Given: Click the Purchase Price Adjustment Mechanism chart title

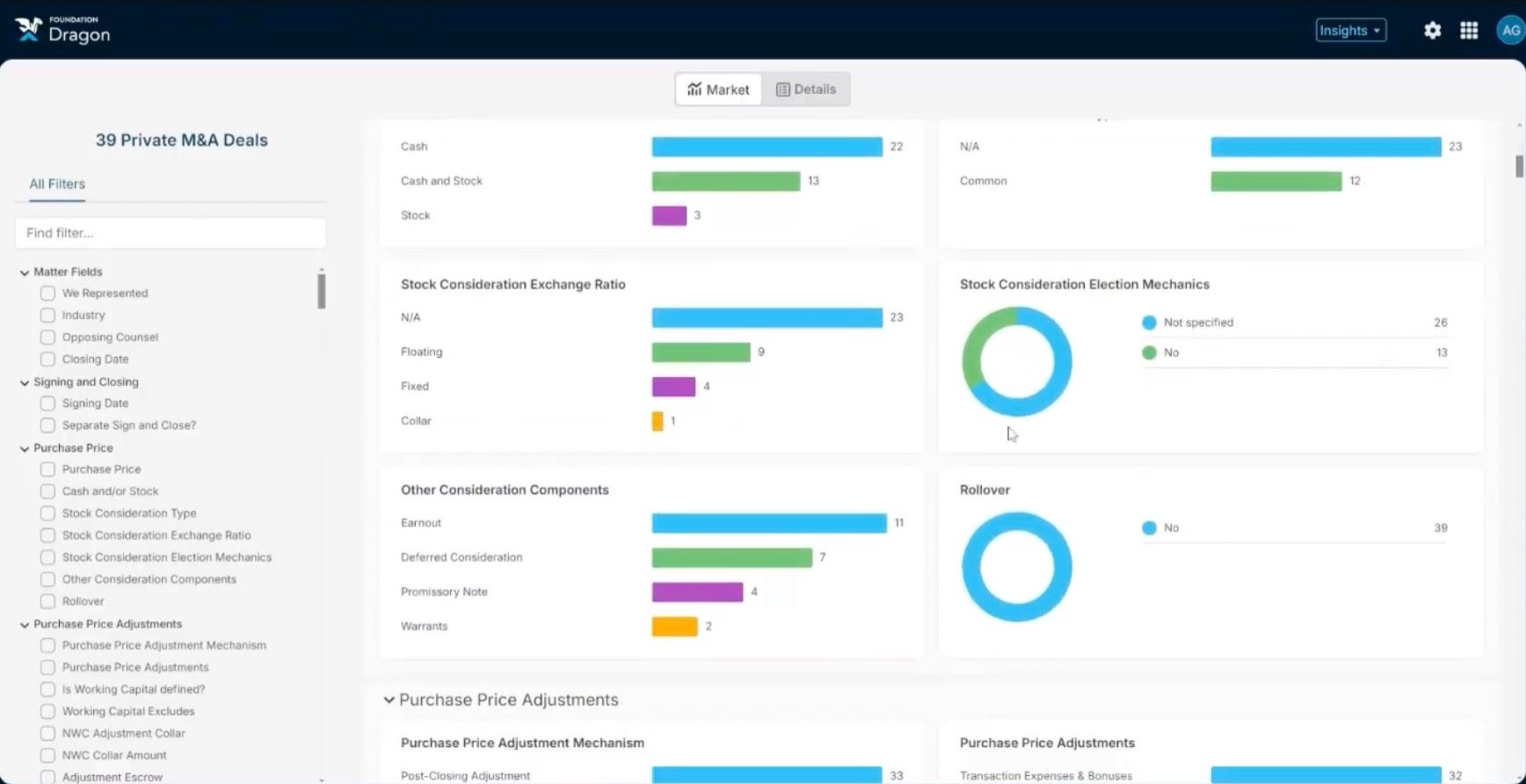Looking at the screenshot, I should click(x=522, y=744).
